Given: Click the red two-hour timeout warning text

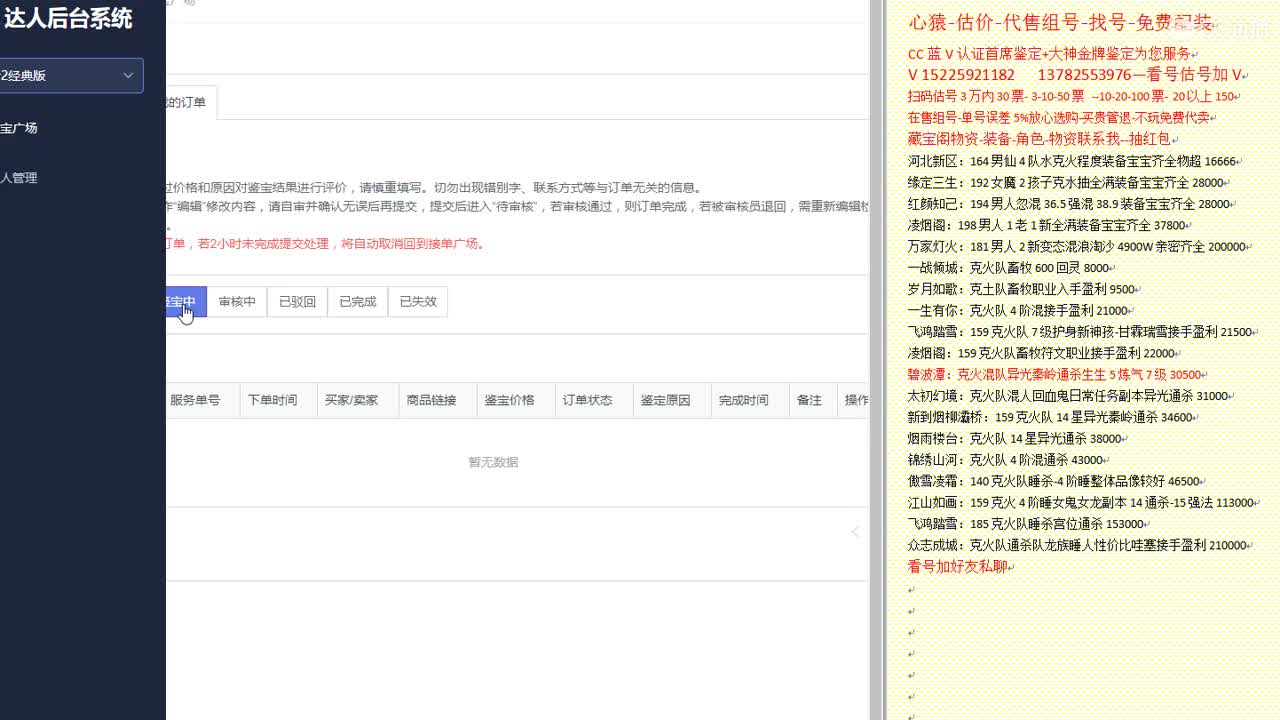Looking at the screenshot, I should coord(326,244).
